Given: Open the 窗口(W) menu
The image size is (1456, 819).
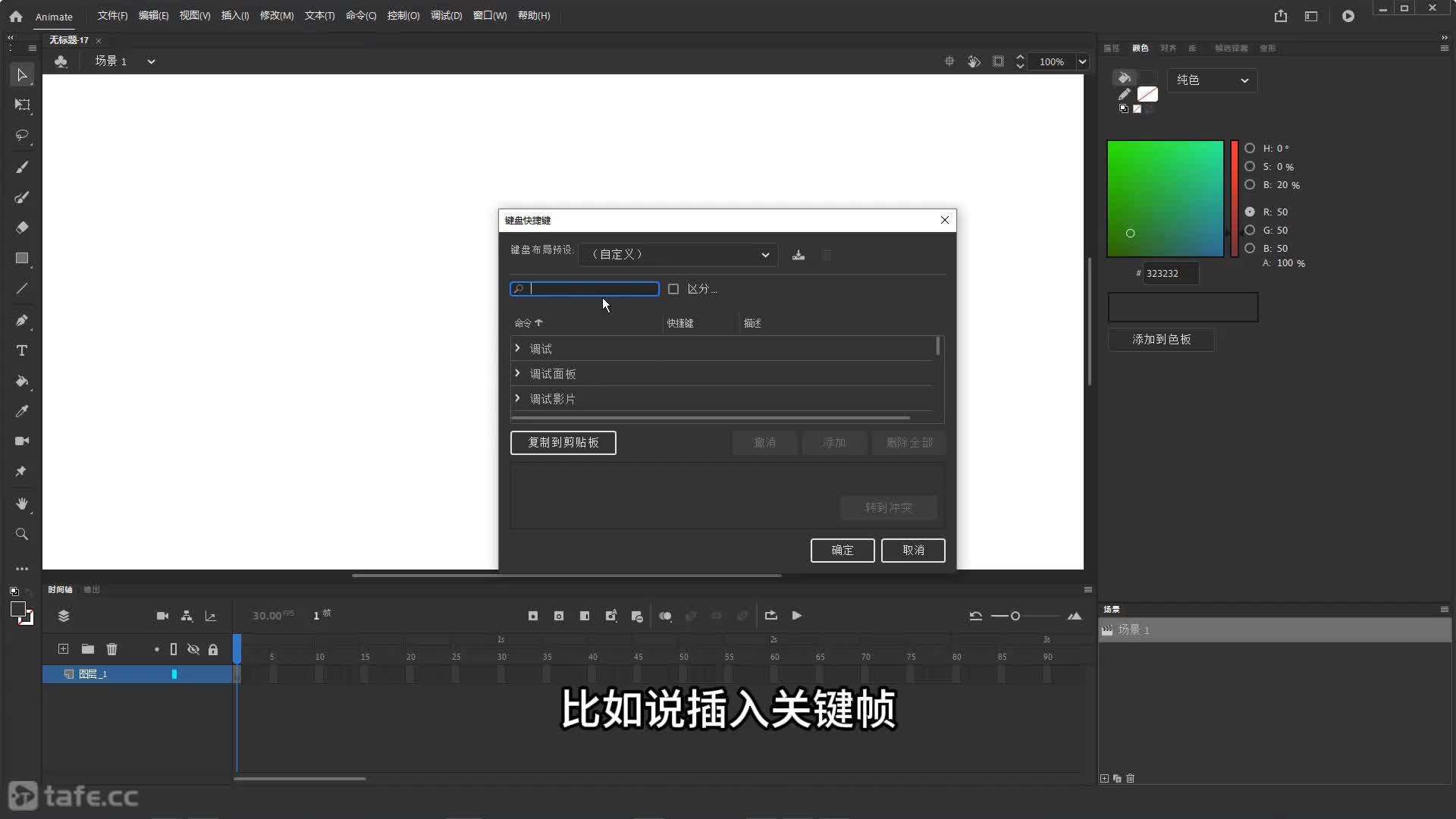Looking at the screenshot, I should point(490,16).
